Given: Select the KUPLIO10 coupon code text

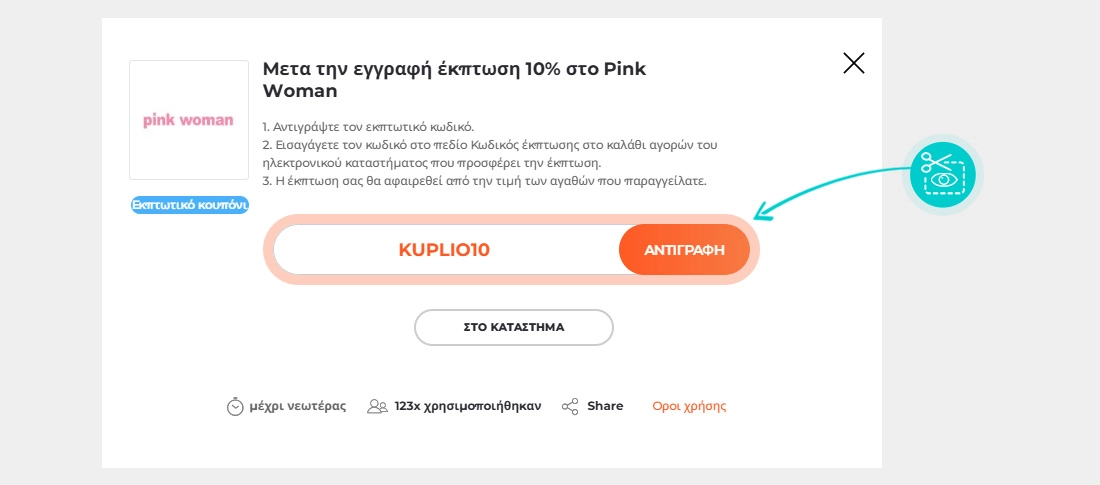Looking at the screenshot, I should pos(444,250).
